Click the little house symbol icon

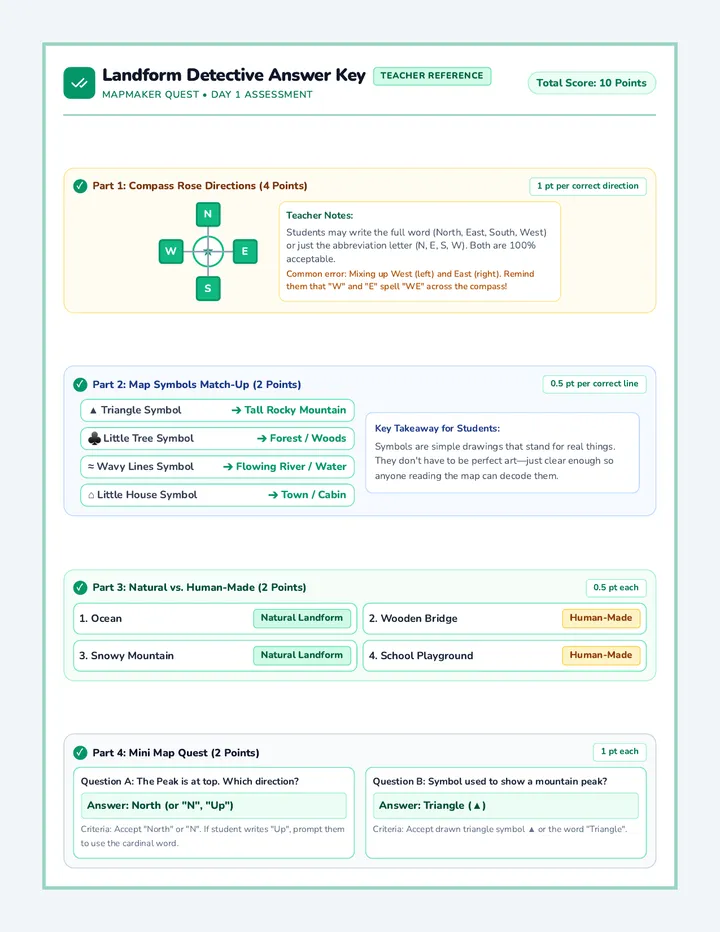[91, 495]
